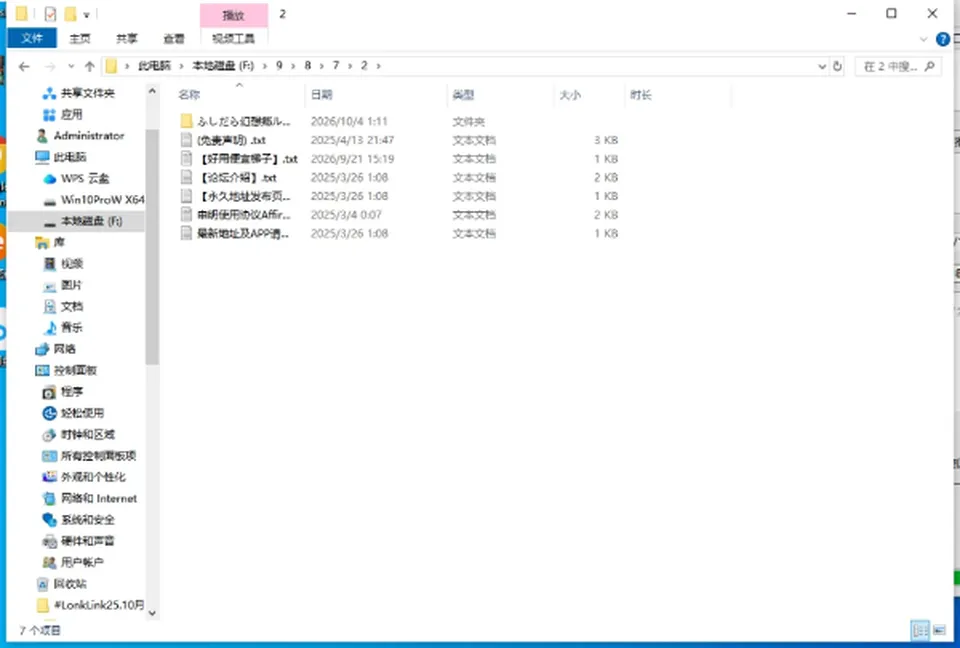Open the address bar history dropdown

click(822, 66)
